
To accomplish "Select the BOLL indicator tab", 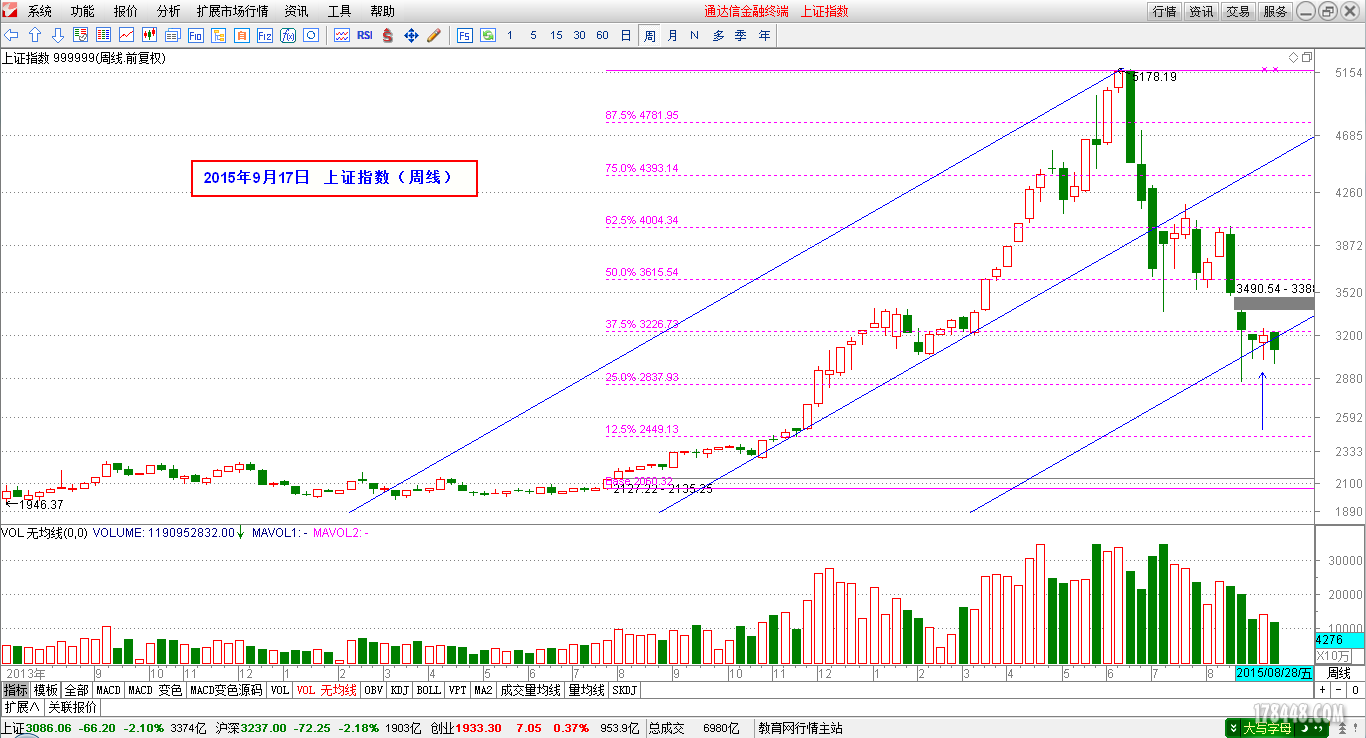I will tap(429, 690).
